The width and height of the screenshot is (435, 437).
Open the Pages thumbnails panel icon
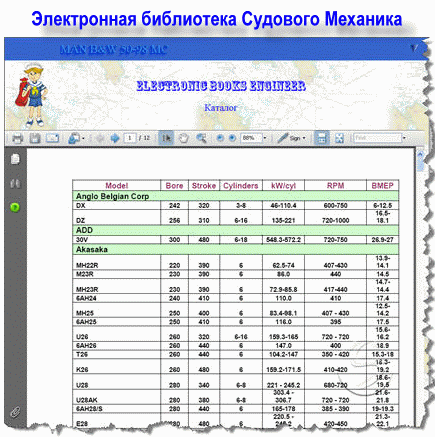15,159
